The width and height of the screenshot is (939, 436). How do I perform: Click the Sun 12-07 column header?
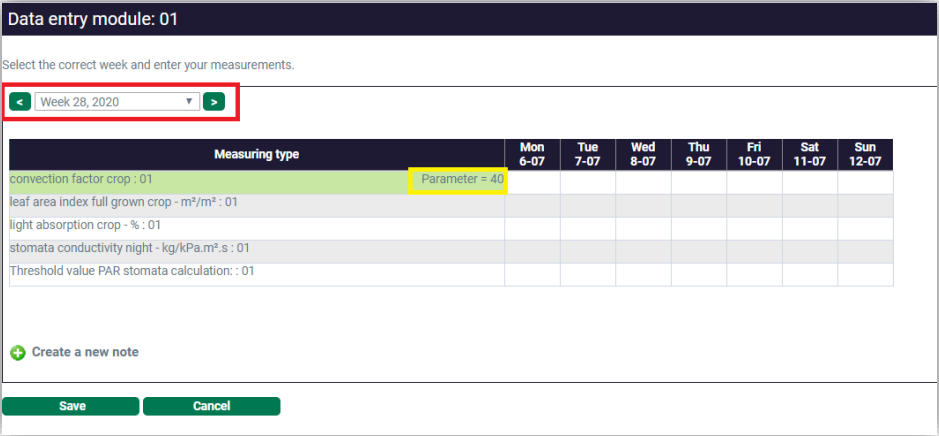click(865, 154)
